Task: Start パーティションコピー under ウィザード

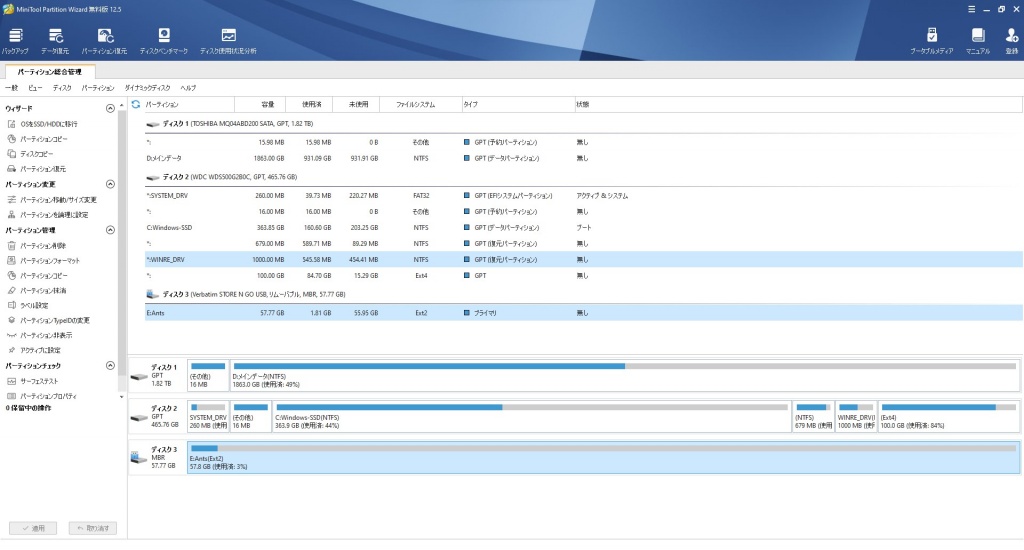Action: click(x=37, y=138)
